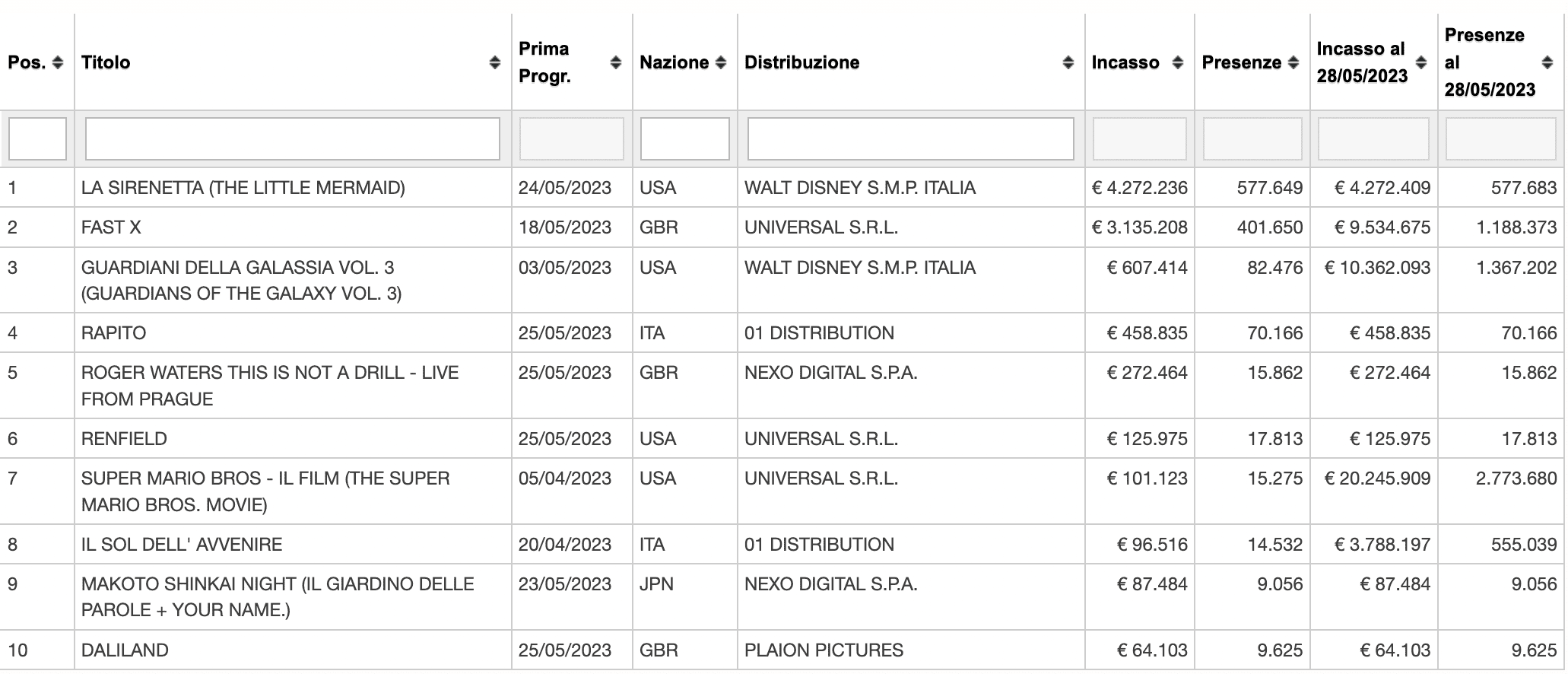Click date 18/05/2023 for FAST X

(565, 227)
